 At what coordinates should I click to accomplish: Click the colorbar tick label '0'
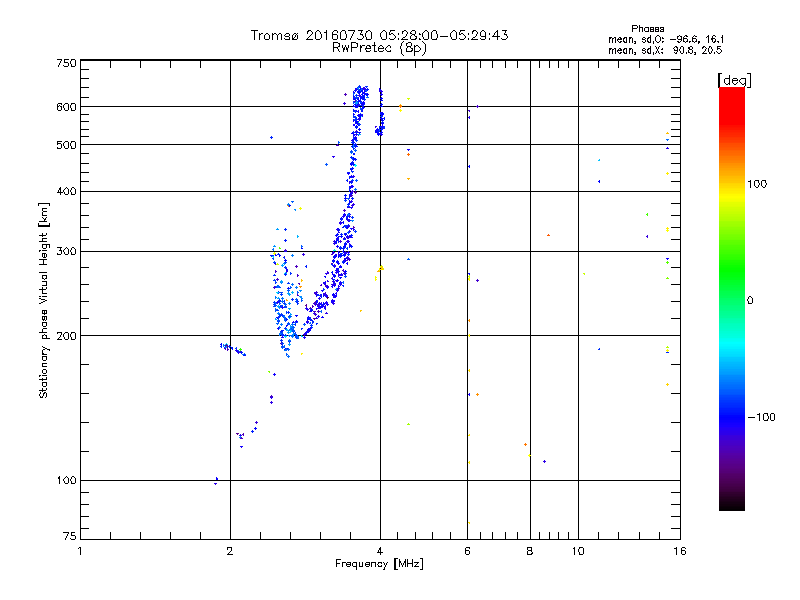pyautogui.click(x=750, y=301)
